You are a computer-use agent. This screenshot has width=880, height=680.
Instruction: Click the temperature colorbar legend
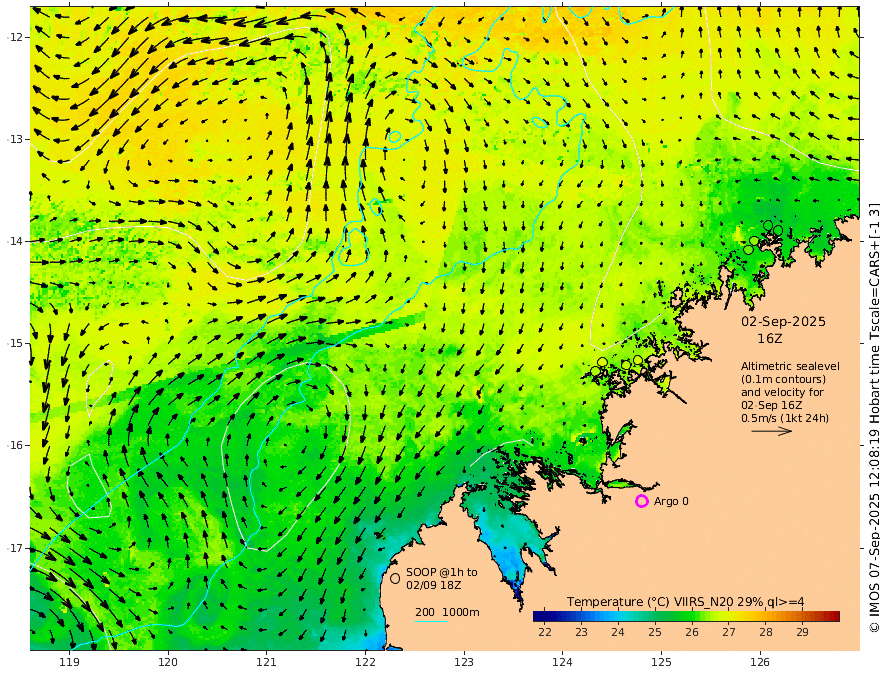click(686, 616)
